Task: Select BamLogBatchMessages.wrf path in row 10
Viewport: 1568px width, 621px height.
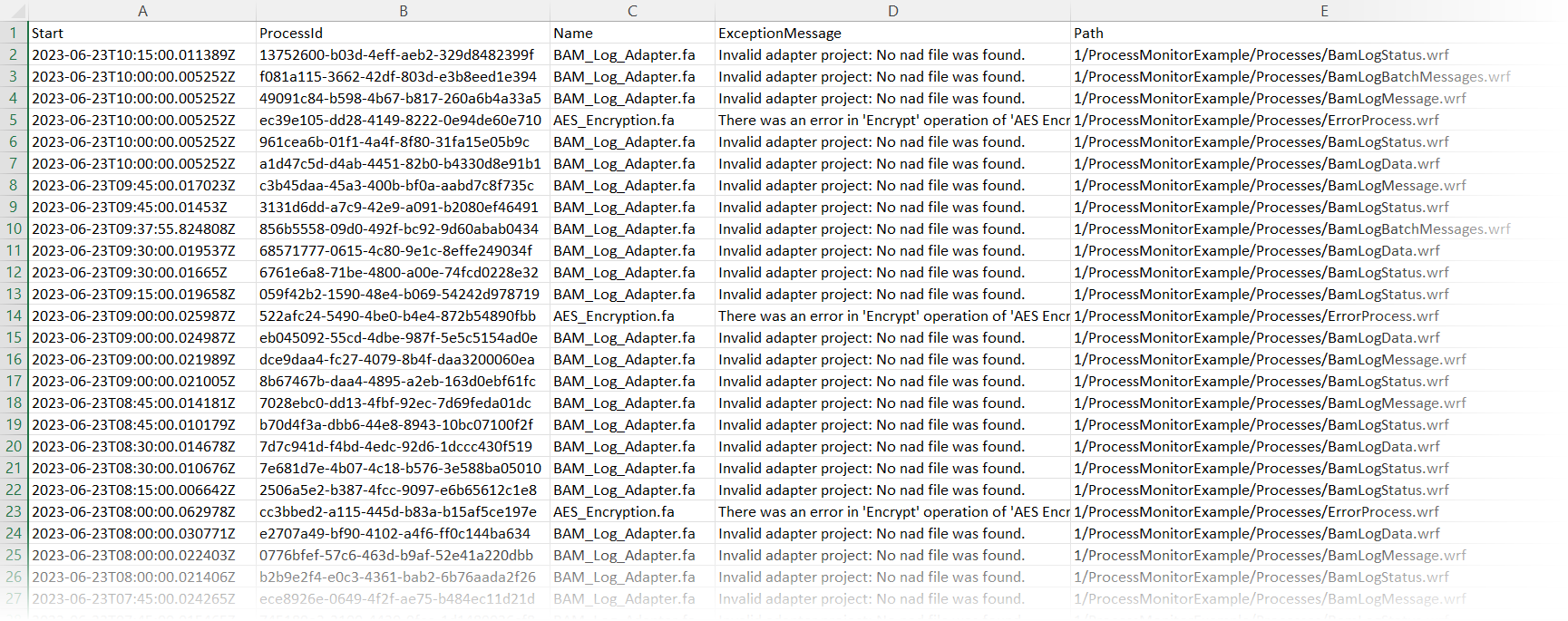Action: (x=1291, y=229)
